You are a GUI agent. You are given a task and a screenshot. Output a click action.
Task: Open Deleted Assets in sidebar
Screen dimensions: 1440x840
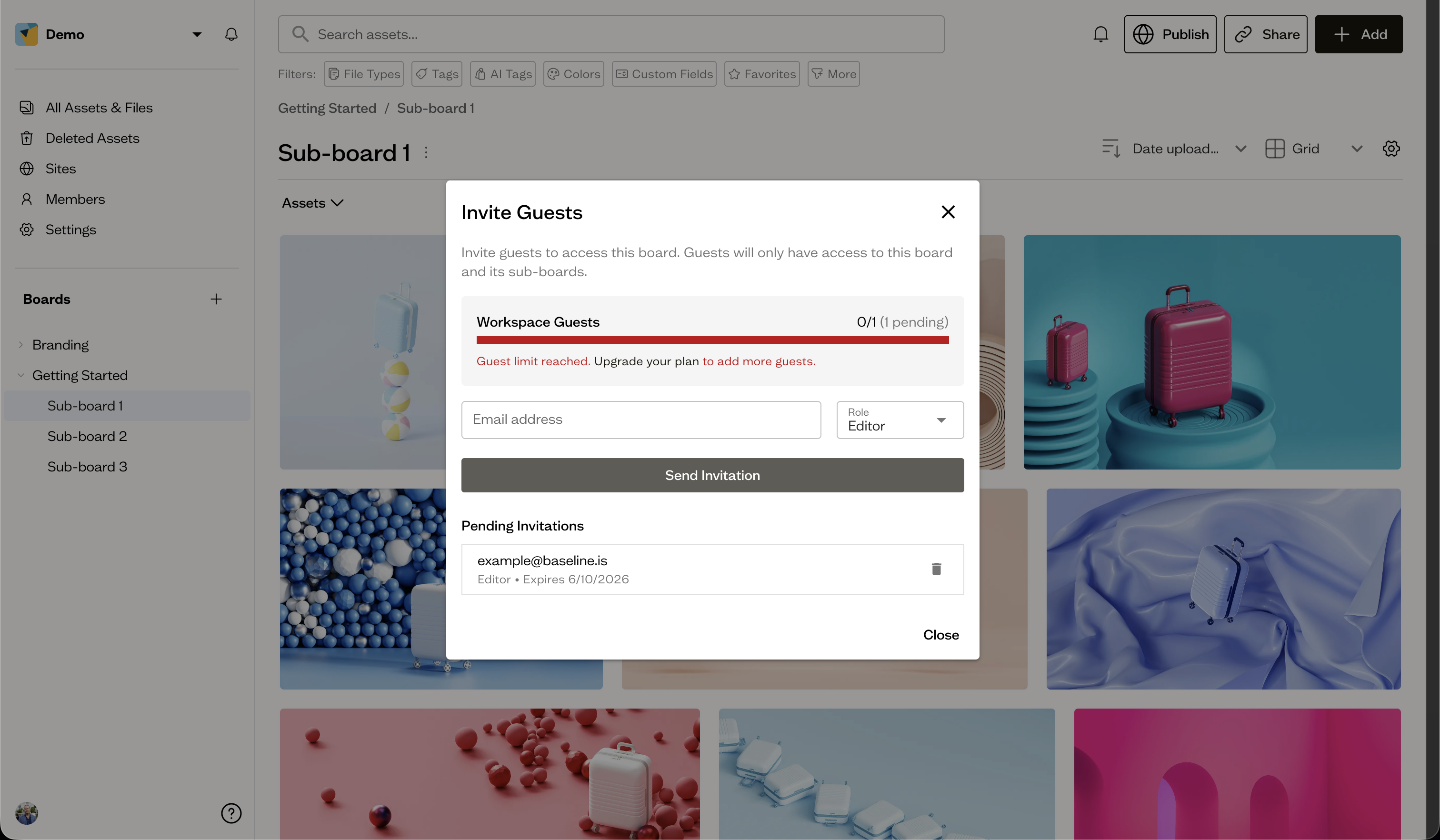[x=92, y=138]
